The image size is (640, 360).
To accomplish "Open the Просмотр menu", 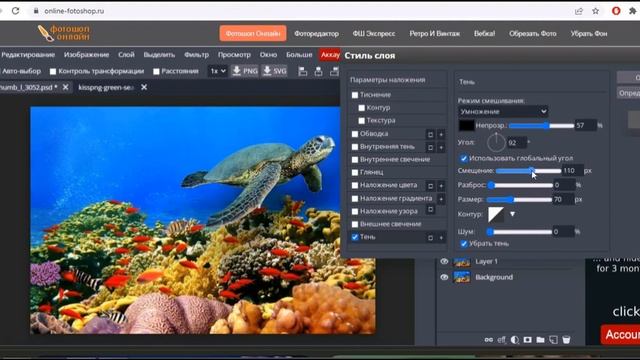I will [234, 55].
